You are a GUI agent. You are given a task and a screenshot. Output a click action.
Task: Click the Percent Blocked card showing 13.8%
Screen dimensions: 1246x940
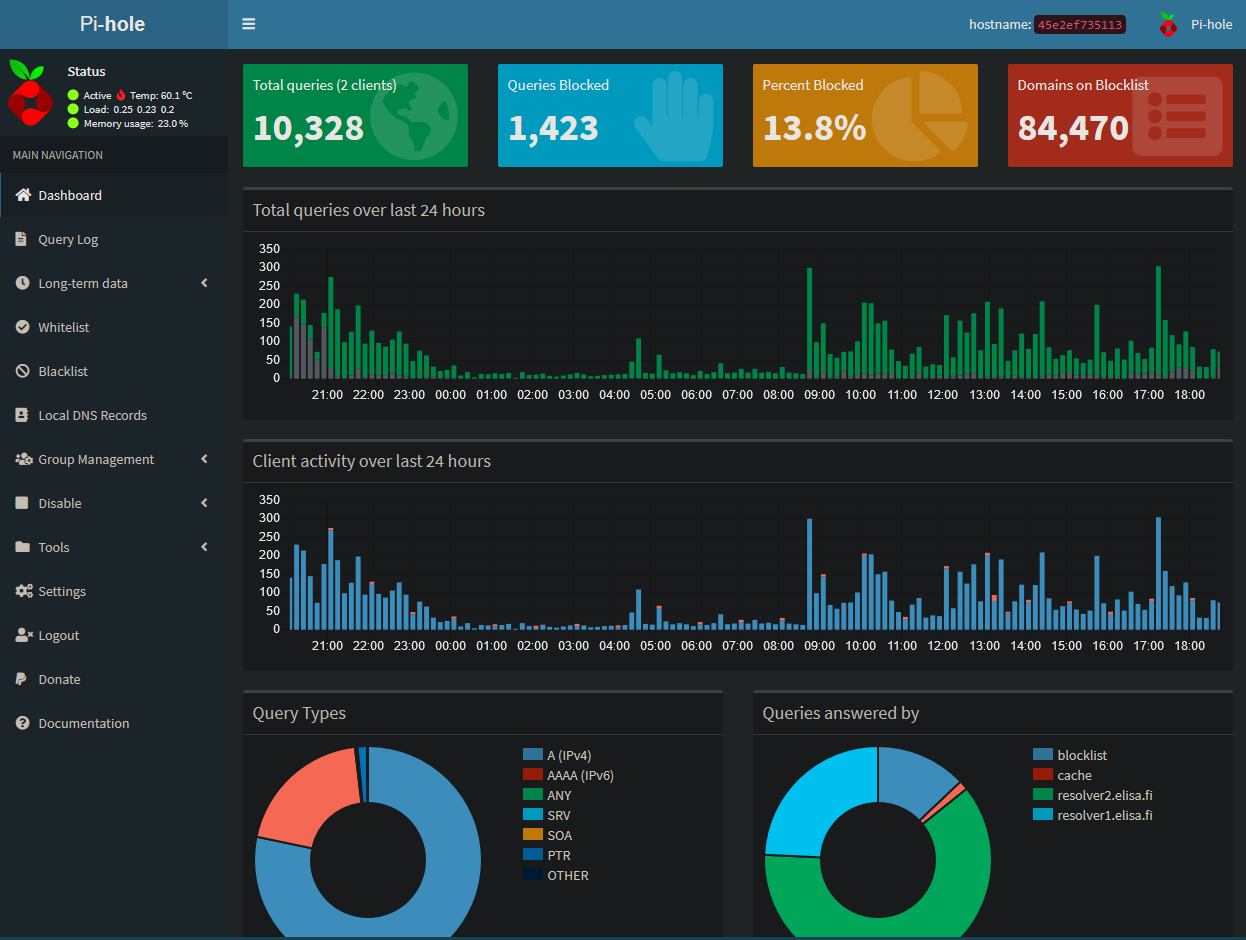pyautogui.click(x=865, y=115)
